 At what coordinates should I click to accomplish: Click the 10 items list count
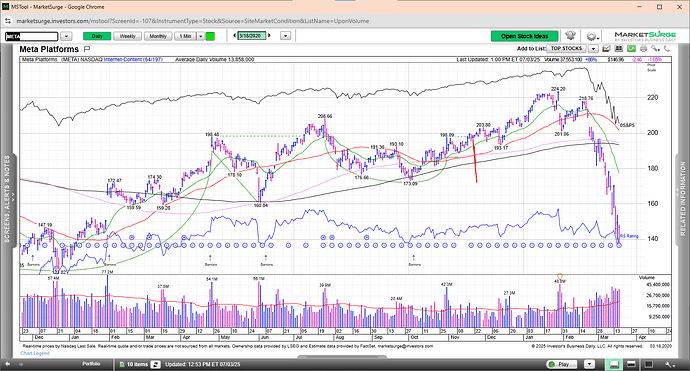pyautogui.click(x=138, y=364)
